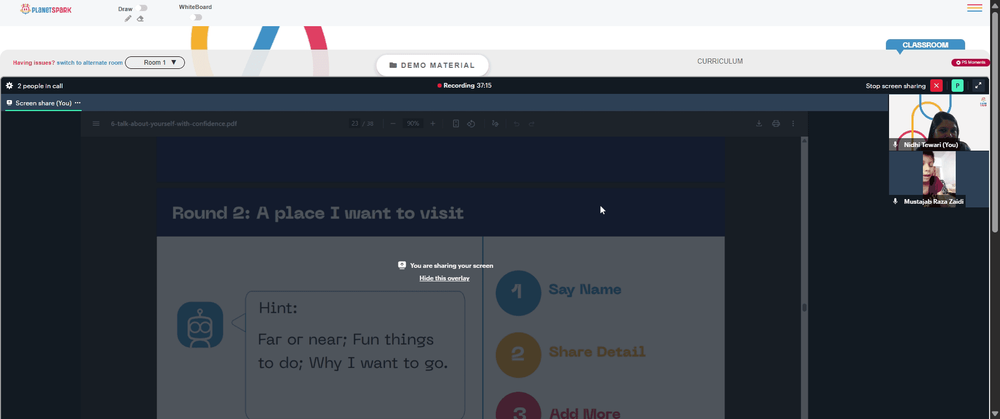Select the eraser tool
The image size is (1000, 419).
pos(140,18)
